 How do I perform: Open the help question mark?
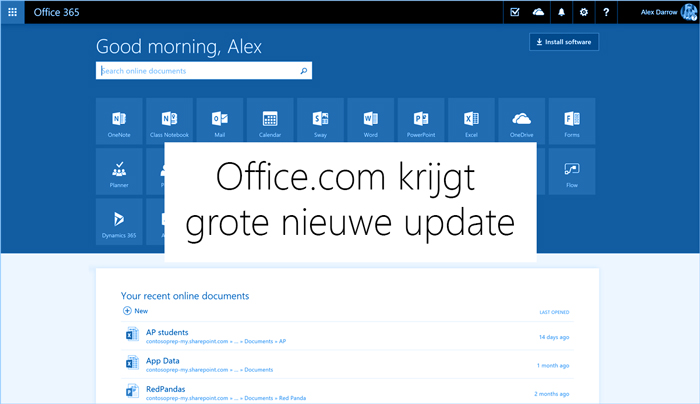point(606,12)
